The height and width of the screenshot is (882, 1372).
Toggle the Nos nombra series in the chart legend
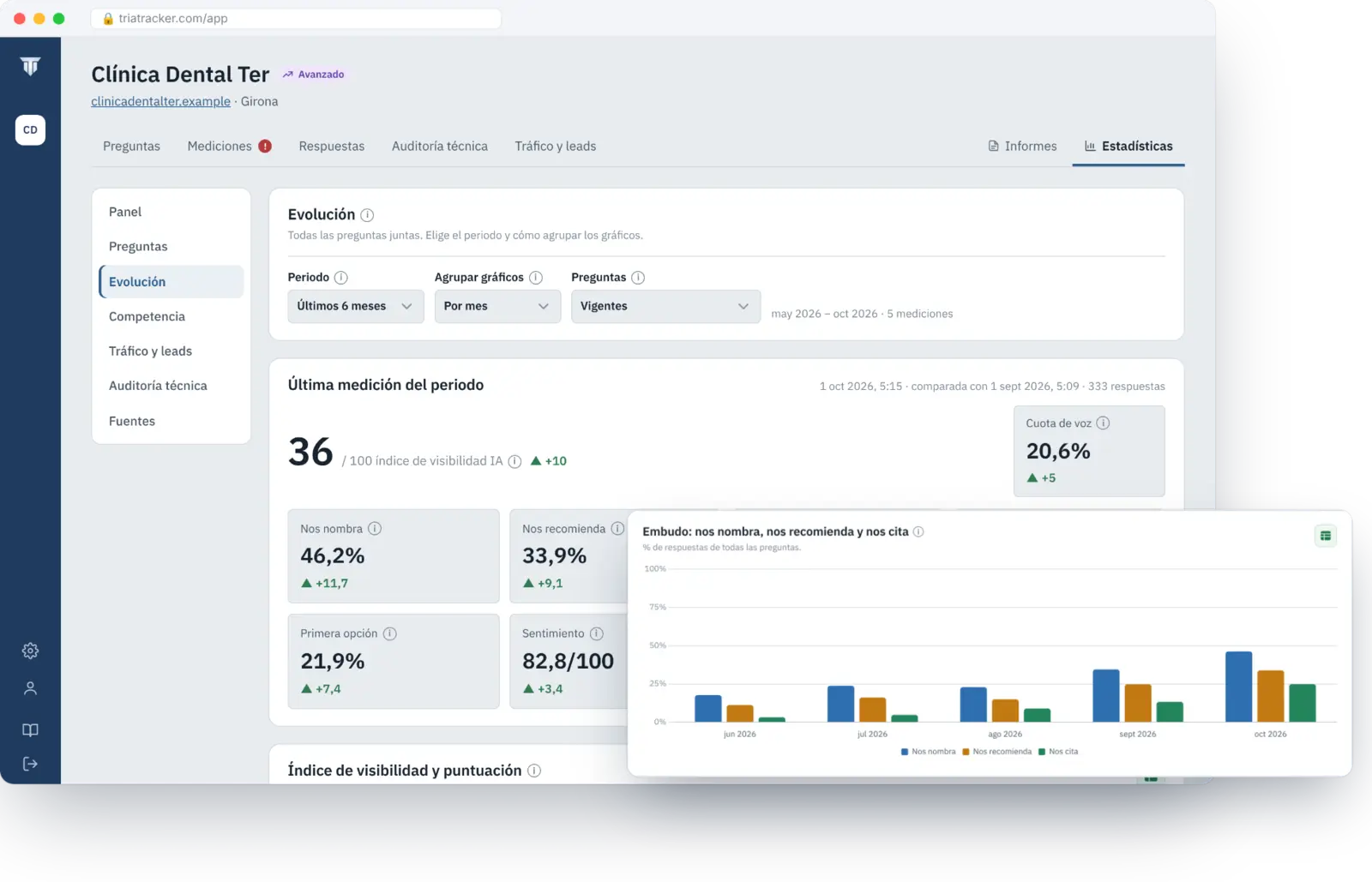click(929, 752)
